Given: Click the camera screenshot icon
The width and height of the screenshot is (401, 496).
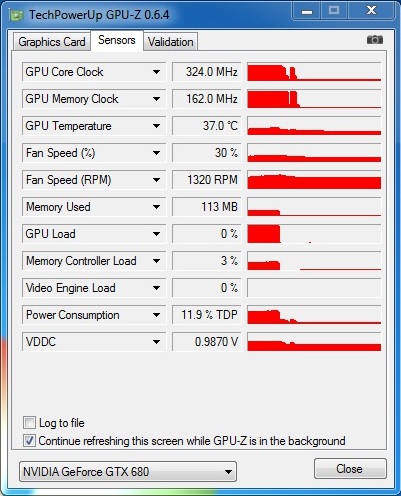Looking at the screenshot, I should 375,40.
